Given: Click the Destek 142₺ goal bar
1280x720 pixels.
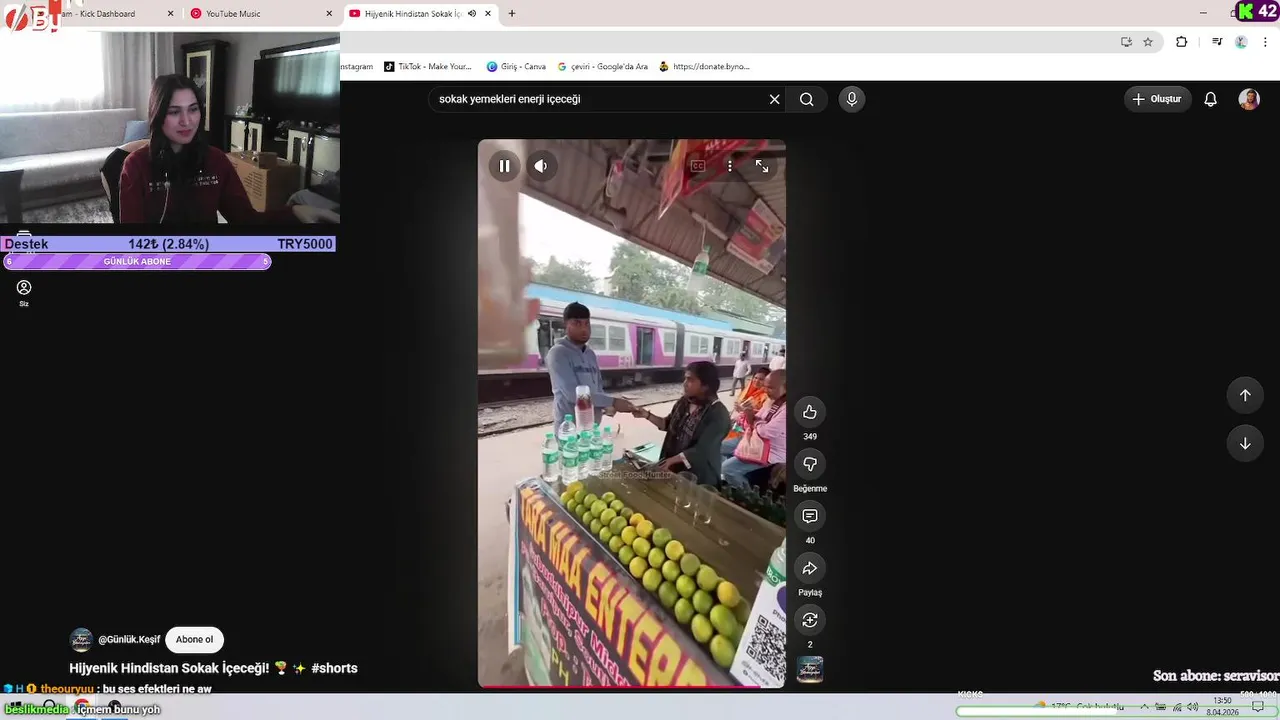Looking at the screenshot, I should (x=168, y=244).
